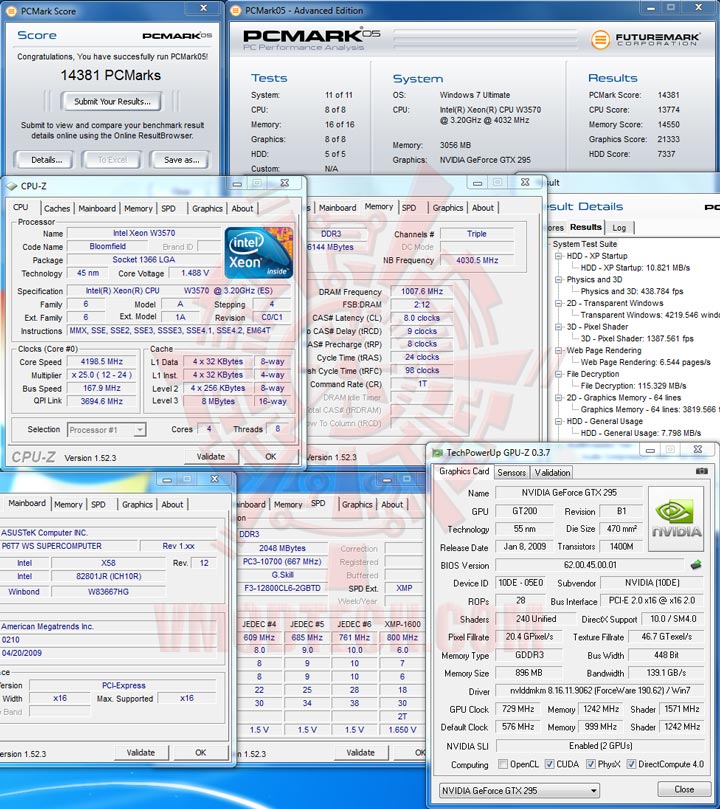Click the HDD - XP Startup: 10.821 MB/s result
This screenshot has width=720, height=809.
click(x=635, y=268)
